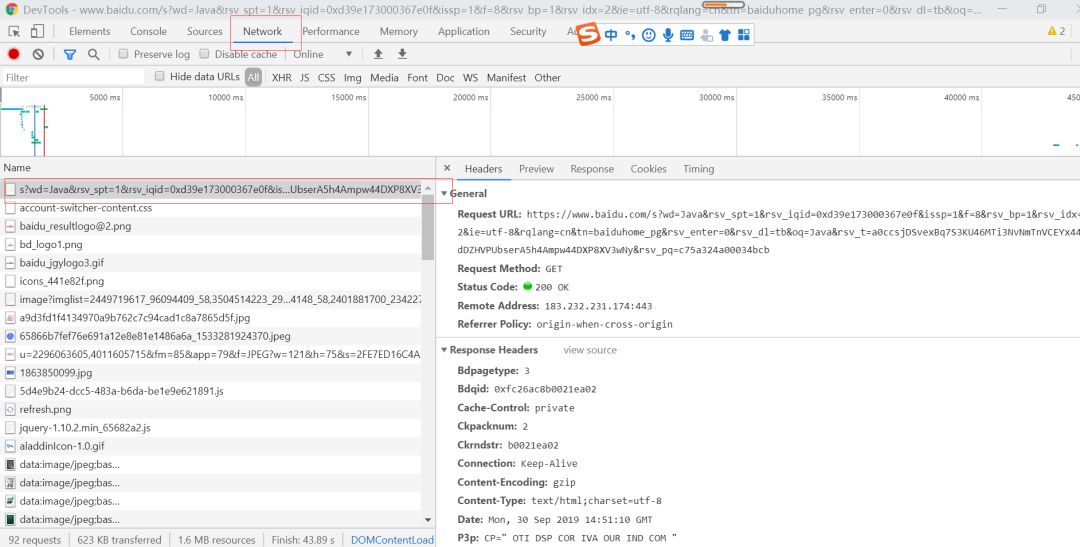Enable the Preserve log checkbox
Image resolution: width=1080 pixels, height=547 pixels.
[124, 54]
